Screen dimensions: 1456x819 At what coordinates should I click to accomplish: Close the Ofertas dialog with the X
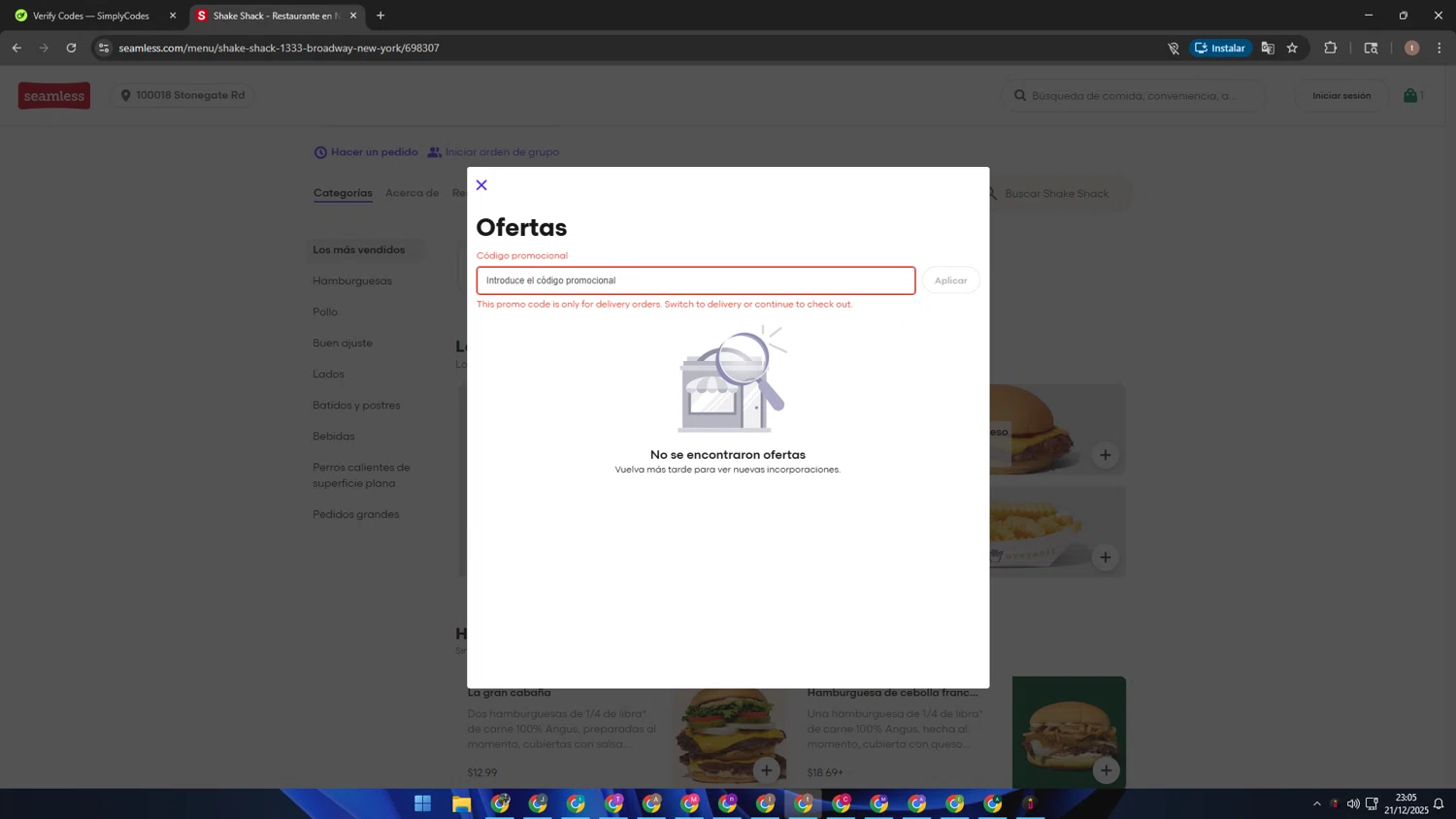click(481, 185)
